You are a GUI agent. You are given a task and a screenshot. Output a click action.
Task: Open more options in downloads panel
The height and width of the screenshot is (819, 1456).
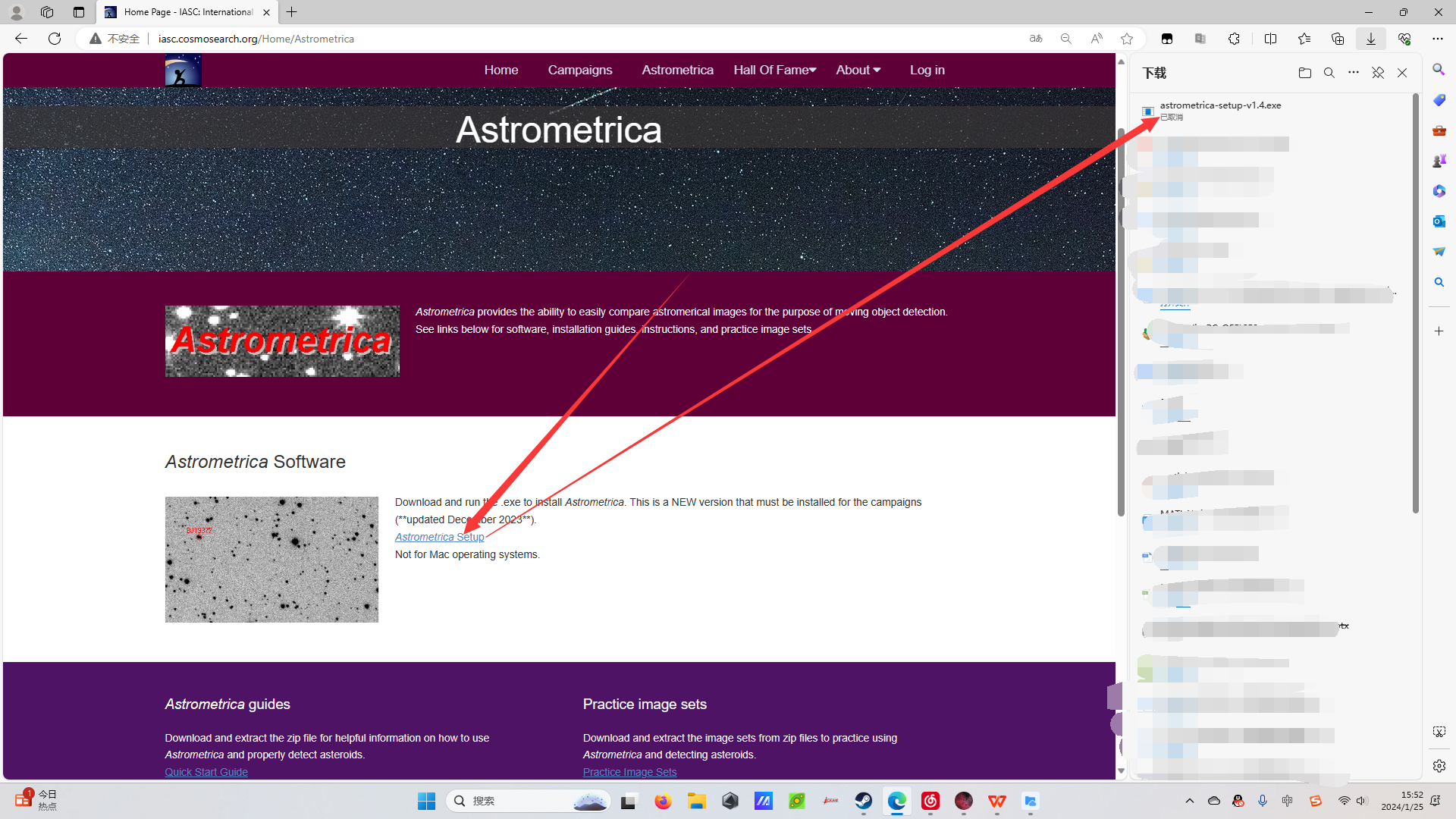coord(1354,73)
